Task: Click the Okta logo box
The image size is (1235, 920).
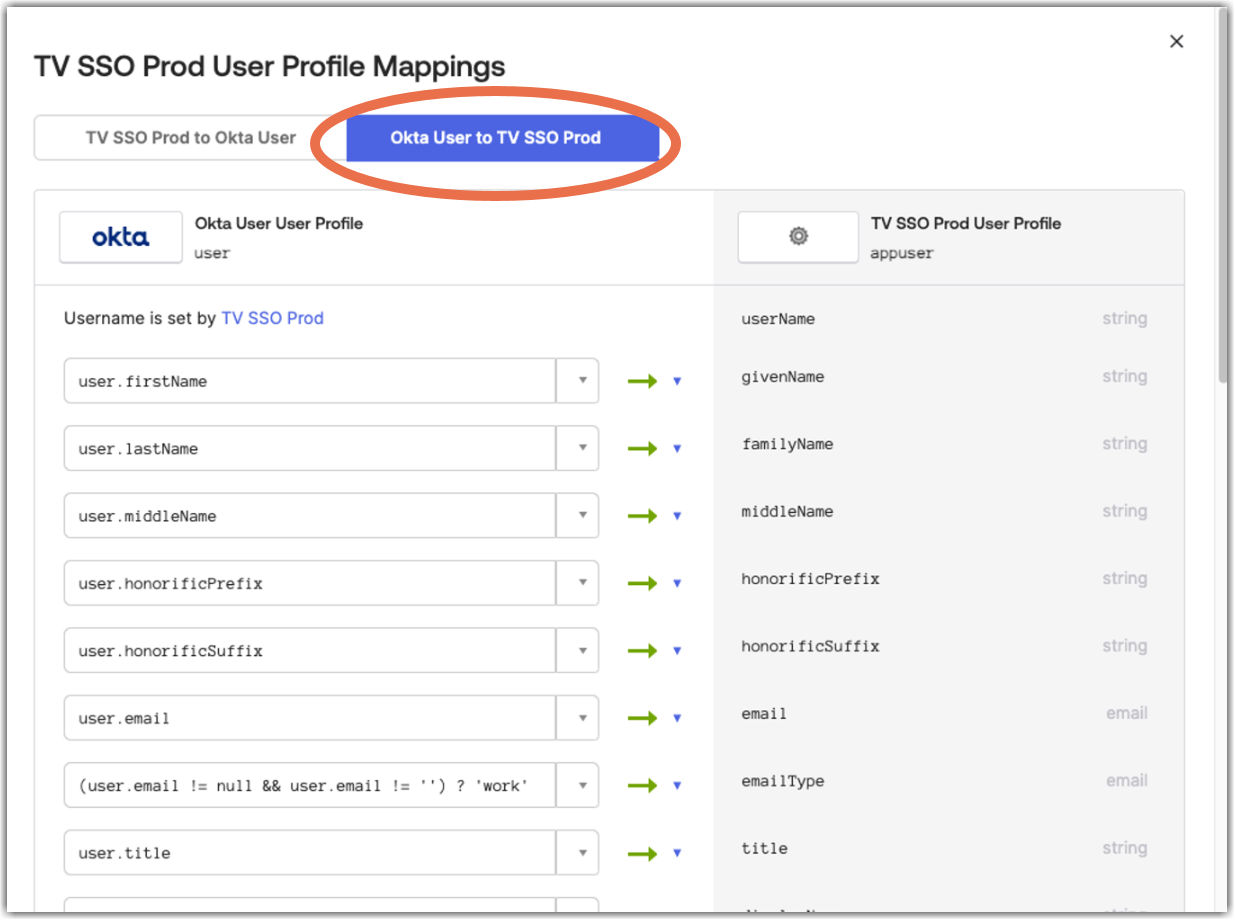Action: pyautogui.click(x=121, y=237)
